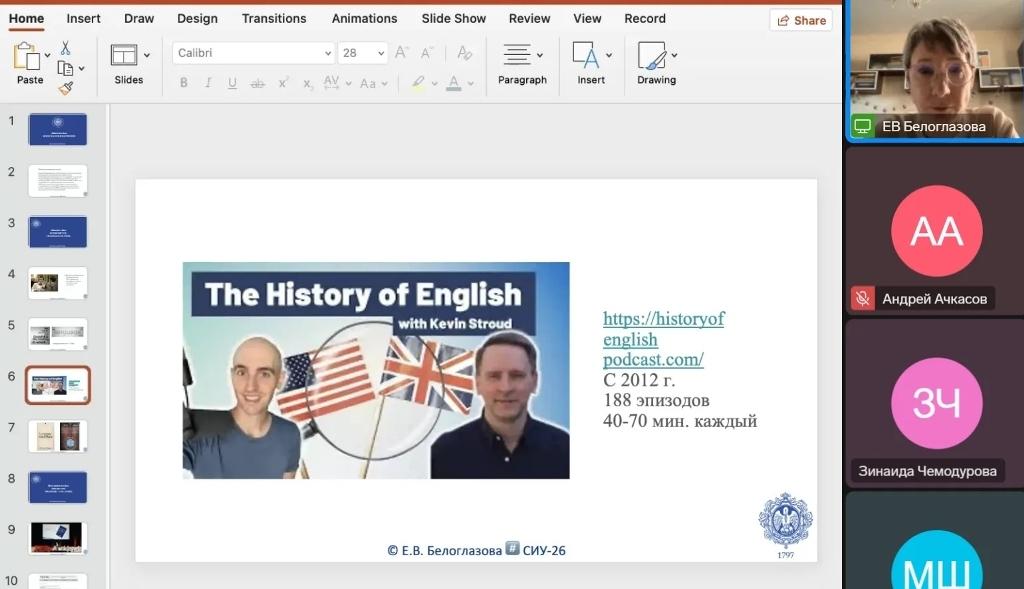Open the Record tab
This screenshot has width=1024, height=589.
645,18
